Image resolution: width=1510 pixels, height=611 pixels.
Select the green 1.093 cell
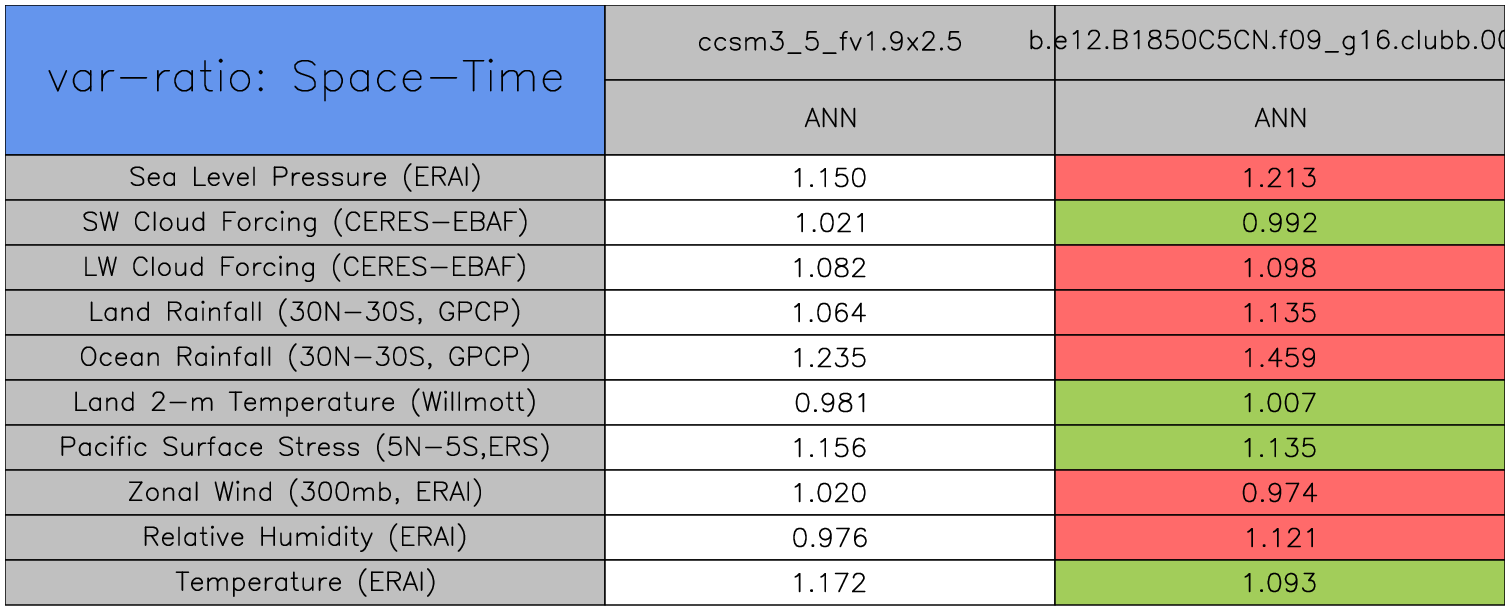pos(1280,583)
